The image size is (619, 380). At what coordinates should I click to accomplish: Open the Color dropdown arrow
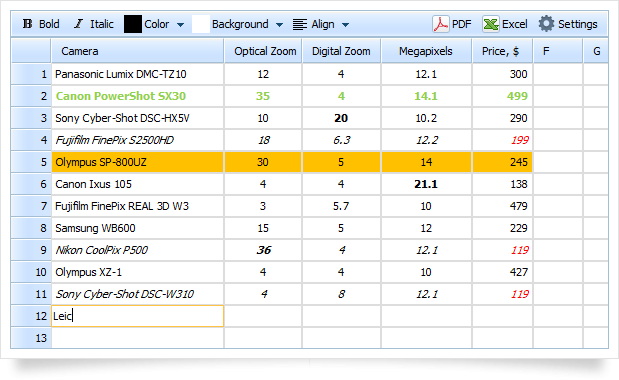click(180, 25)
